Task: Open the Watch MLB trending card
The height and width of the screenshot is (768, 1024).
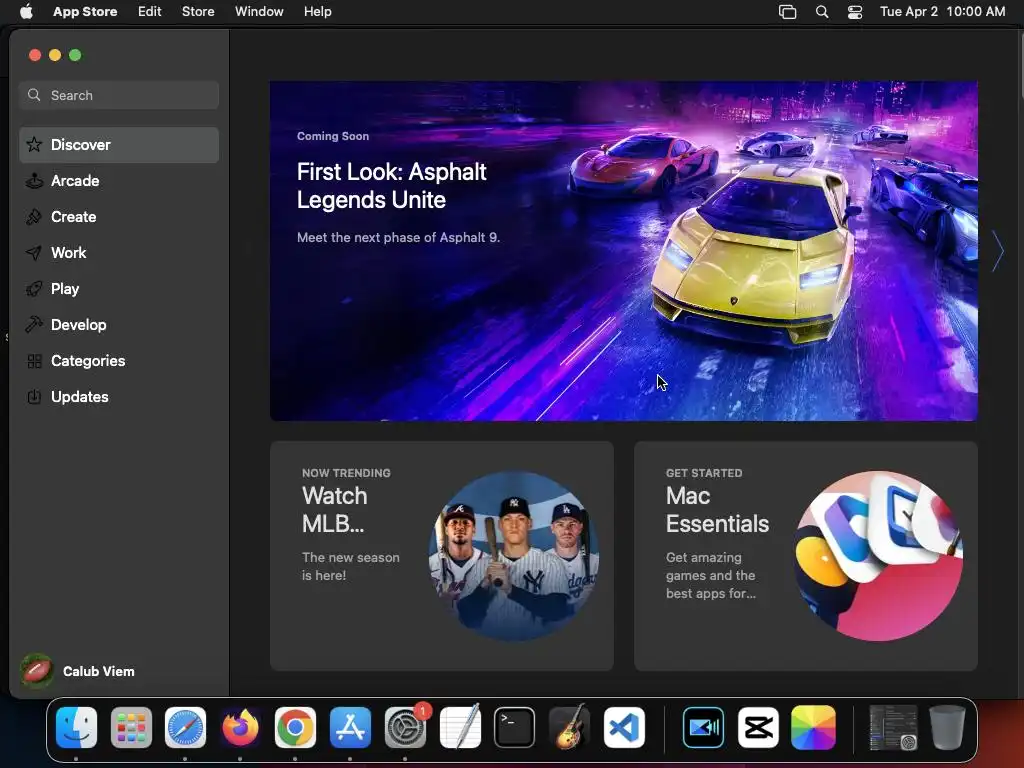Action: click(x=441, y=556)
